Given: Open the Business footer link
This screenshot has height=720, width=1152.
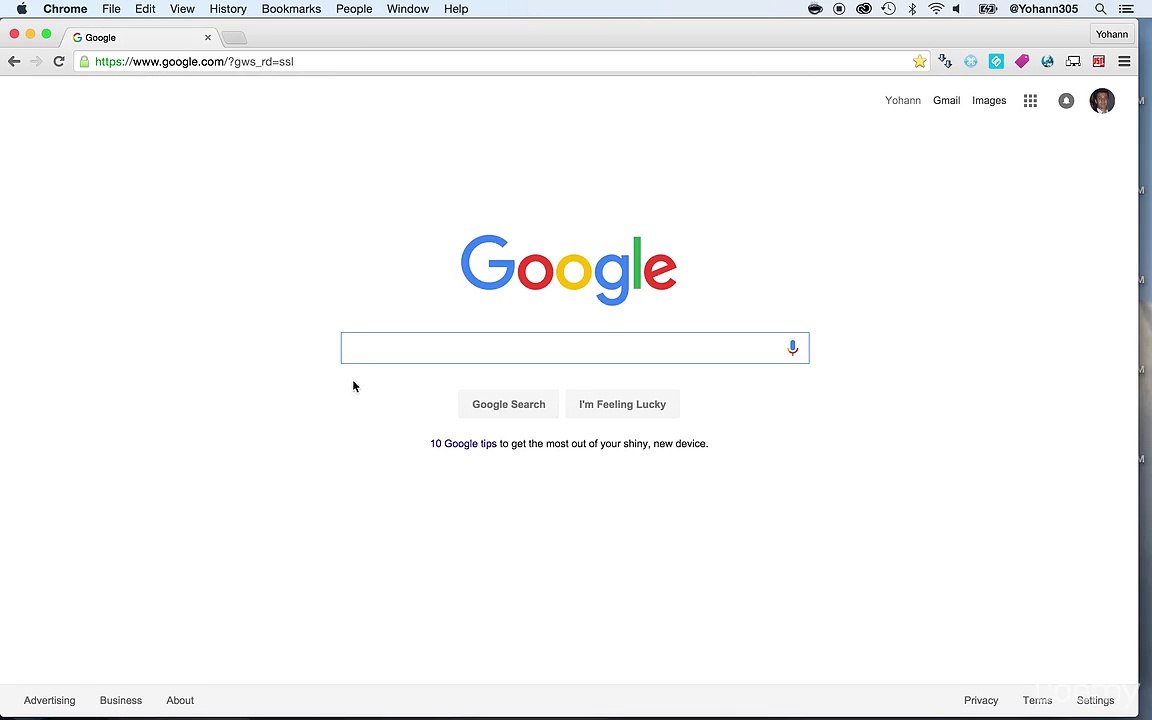Looking at the screenshot, I should [121, 700].
